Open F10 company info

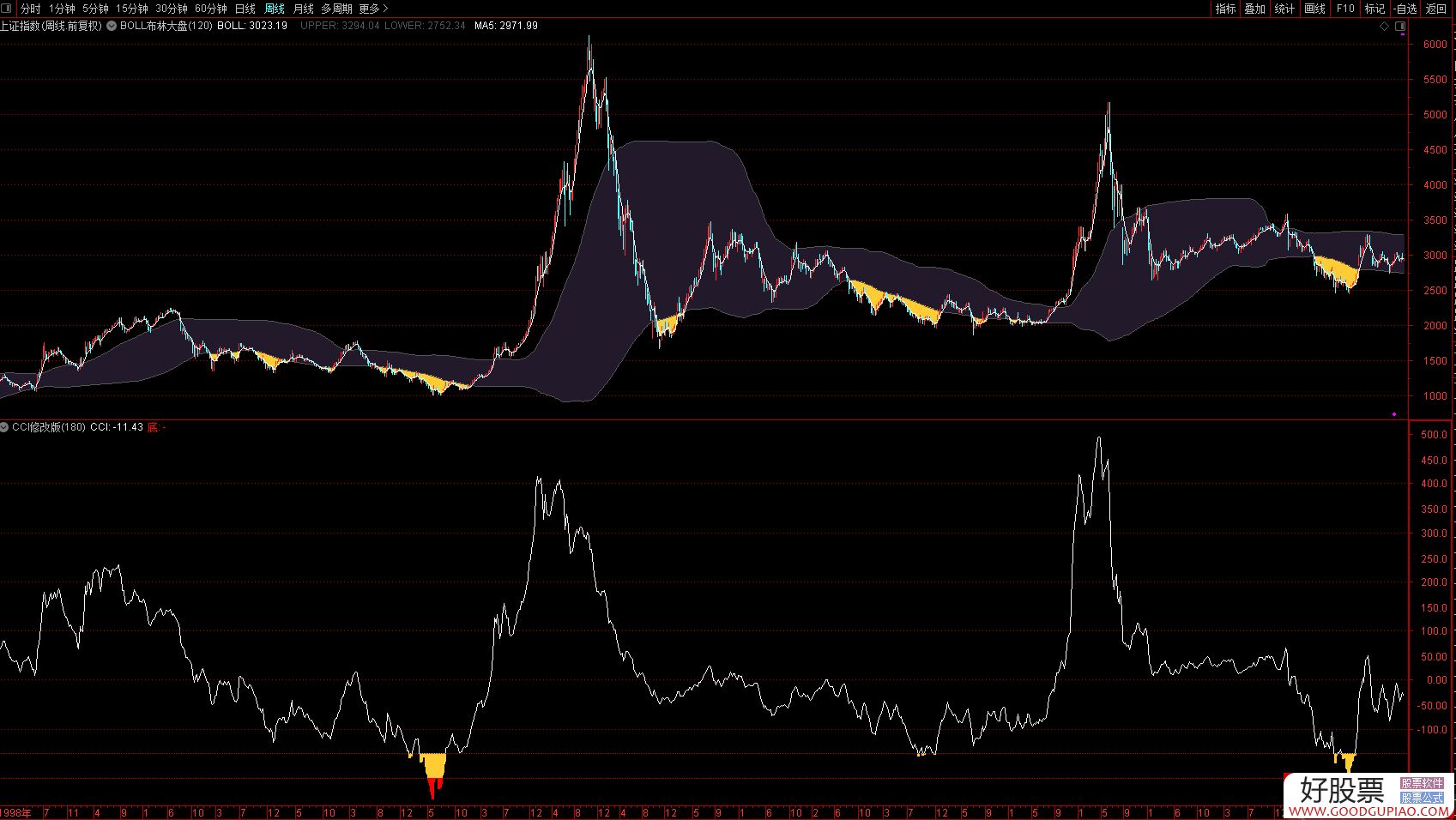click(1344, 9)
